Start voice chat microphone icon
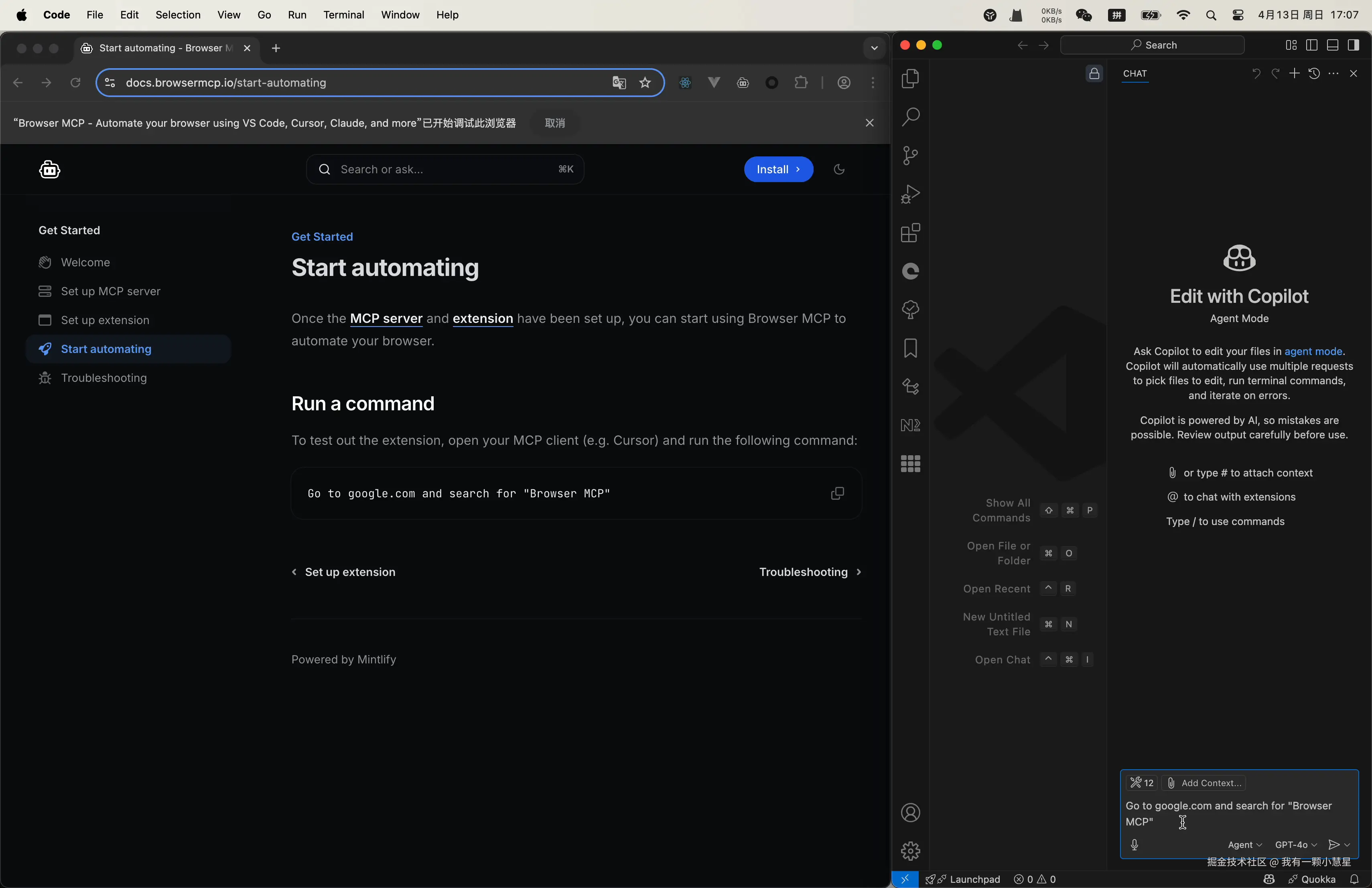The height and width of the screenshot is (888, 1372). coord(1135,845)
